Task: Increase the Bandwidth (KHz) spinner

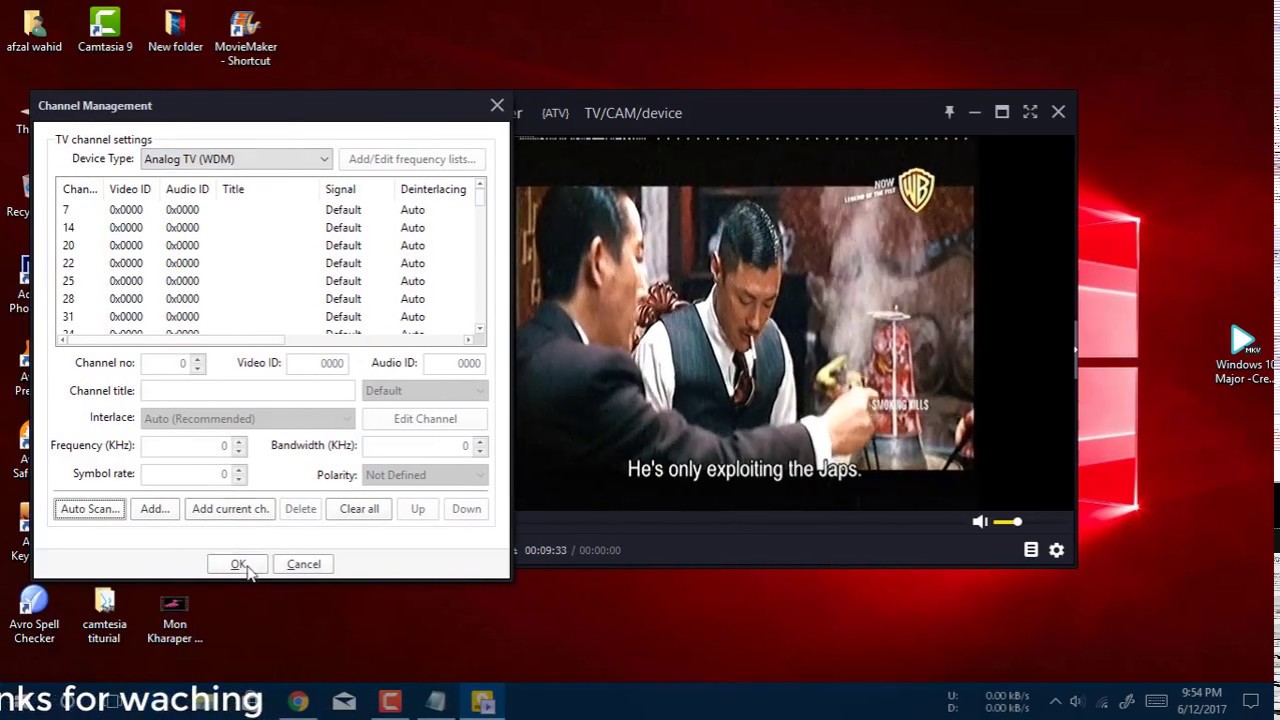Action: click(x=480, y=441)
